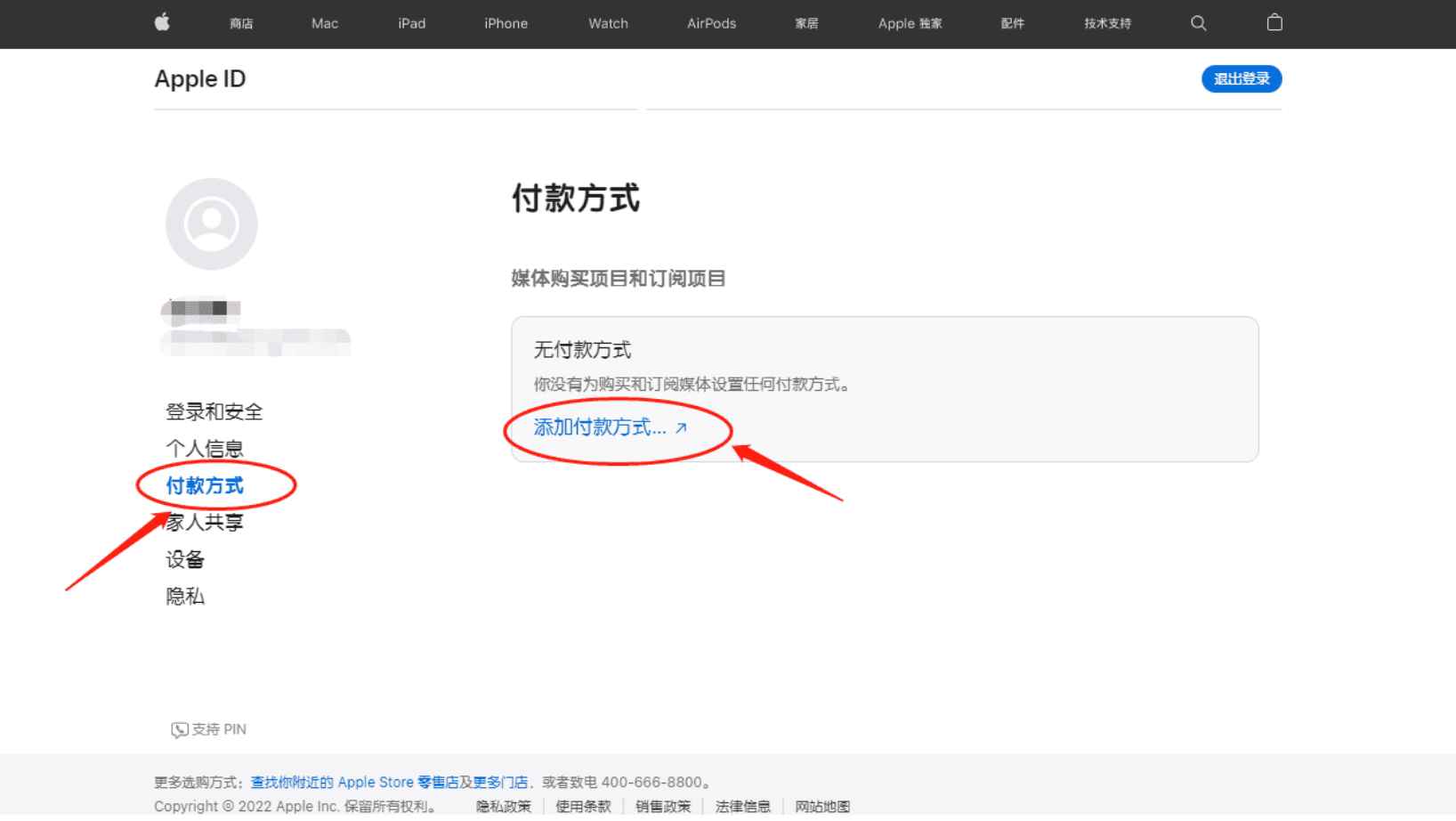The height and width of the screenshot is (821, 1456).
Task: Open 隐私 from the sidebar
Action: point(184,596)
